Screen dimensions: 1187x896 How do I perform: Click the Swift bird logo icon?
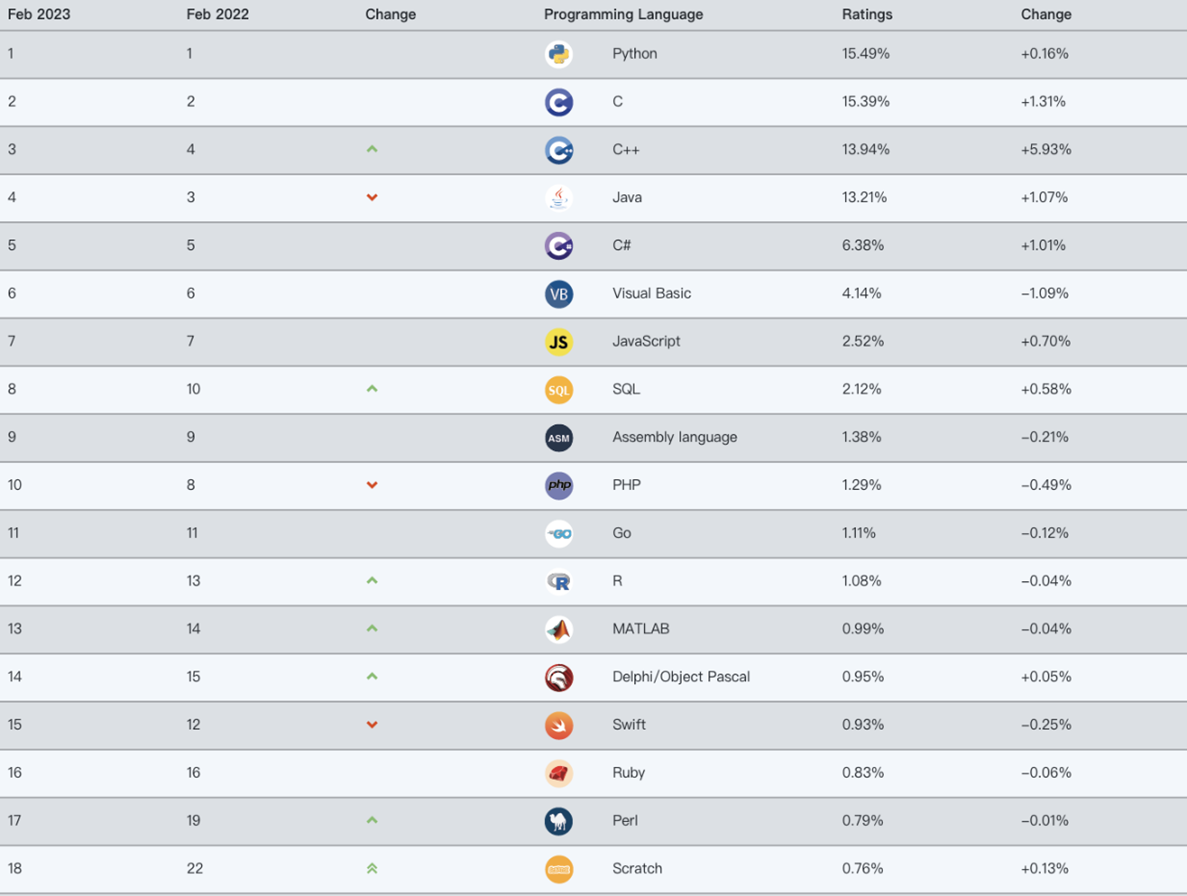pos(558,725)
